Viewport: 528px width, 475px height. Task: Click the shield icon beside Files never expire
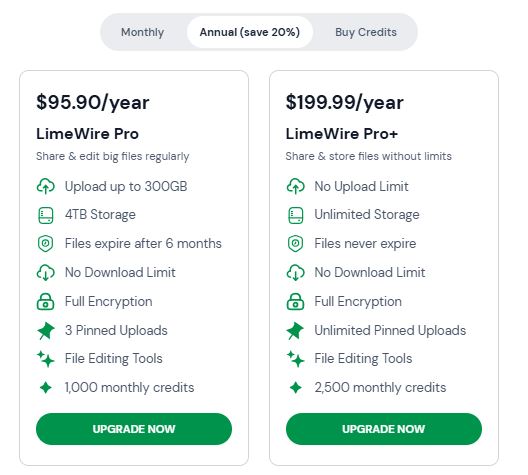(x=295, y=243)
